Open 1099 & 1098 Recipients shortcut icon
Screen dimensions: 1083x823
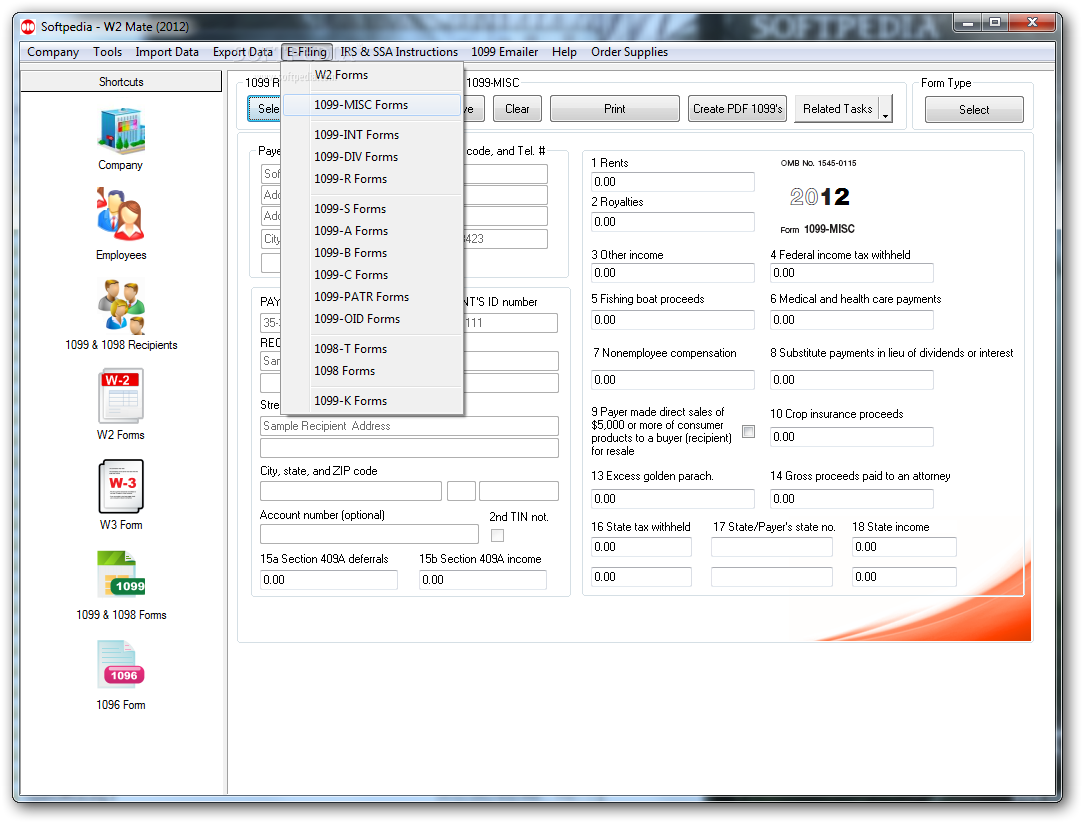click(121, 307)
